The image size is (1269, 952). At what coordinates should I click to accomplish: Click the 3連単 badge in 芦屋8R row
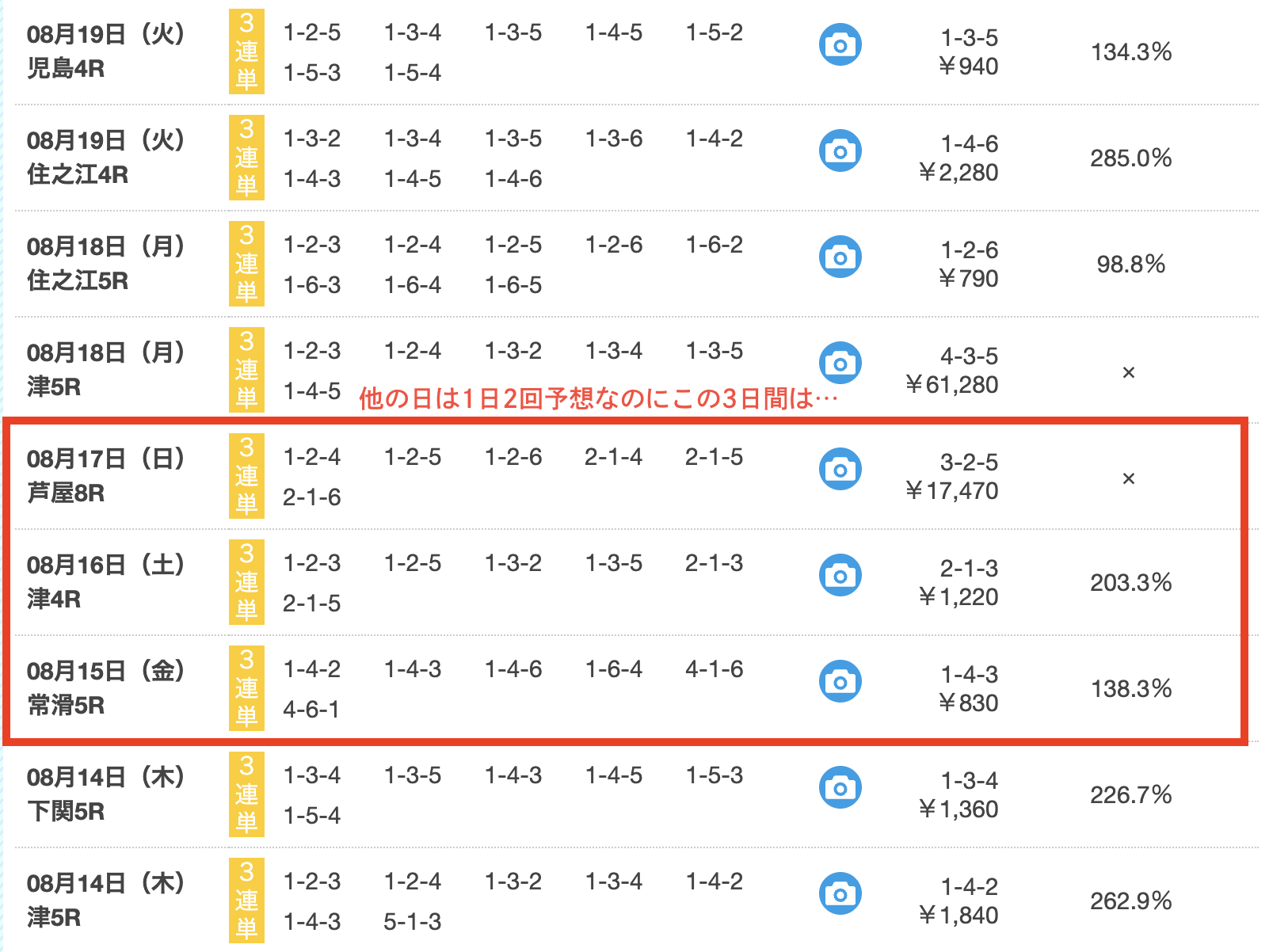point(246,476)
